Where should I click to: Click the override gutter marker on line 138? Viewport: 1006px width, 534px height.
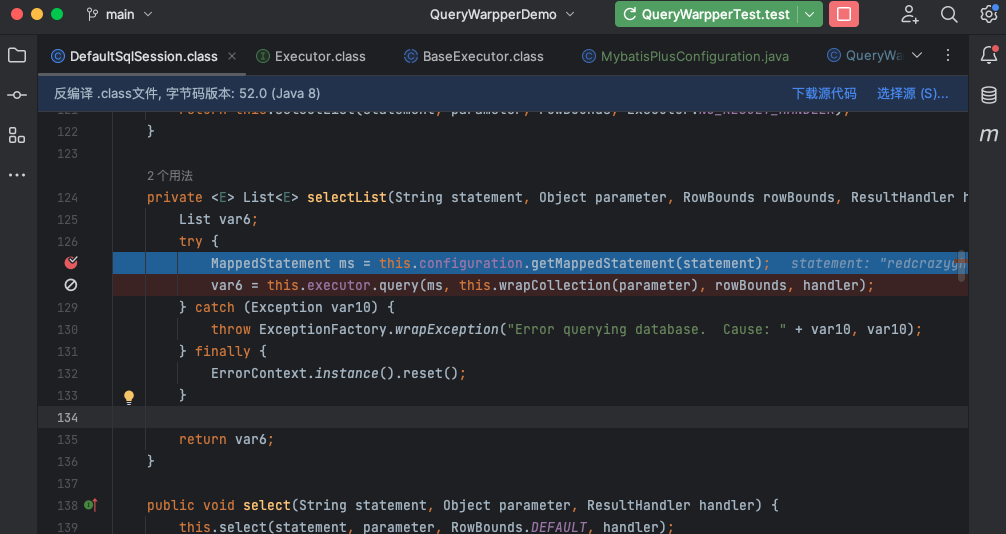(x=90, y=505)
